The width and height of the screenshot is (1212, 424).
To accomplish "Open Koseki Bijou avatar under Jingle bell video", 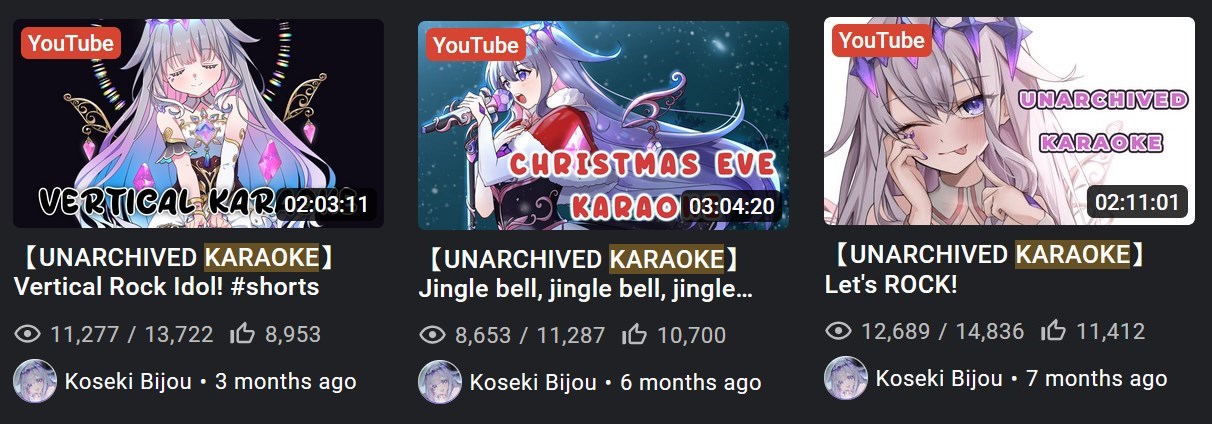I will (x=440, y=382).
